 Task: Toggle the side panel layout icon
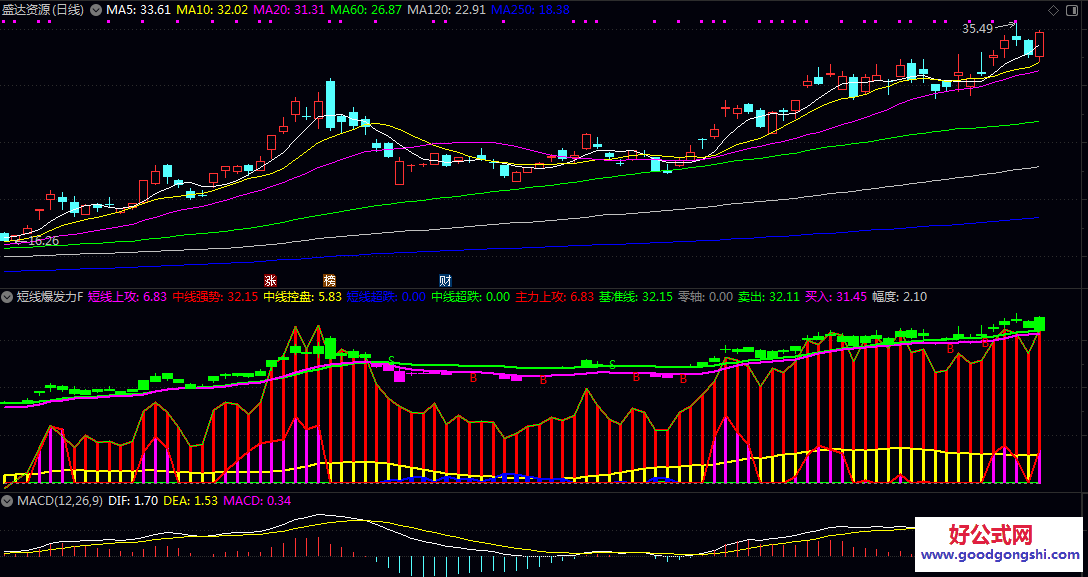tap(1073, 10)
